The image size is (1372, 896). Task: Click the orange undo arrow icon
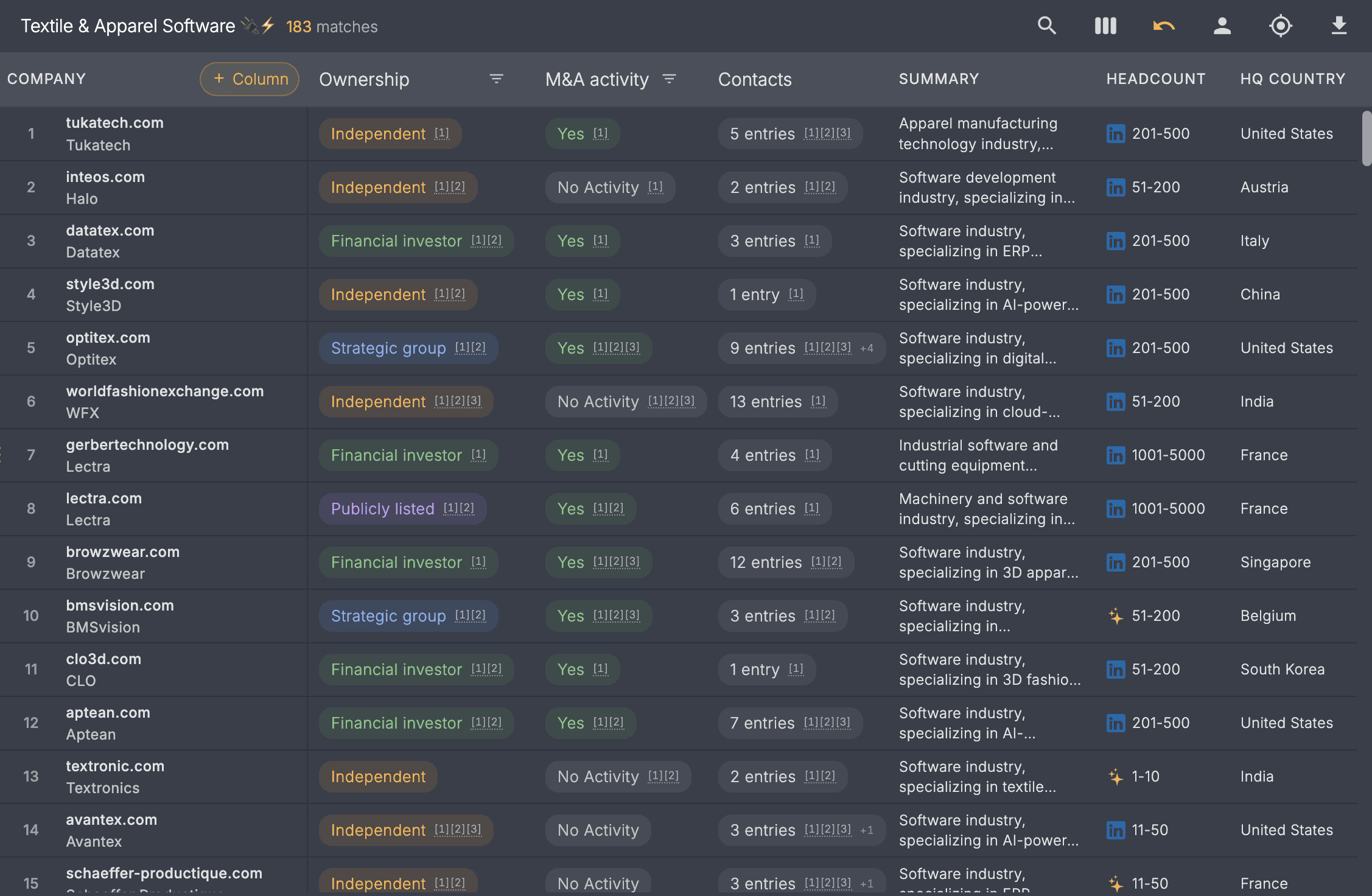[x=1164, y=26]
